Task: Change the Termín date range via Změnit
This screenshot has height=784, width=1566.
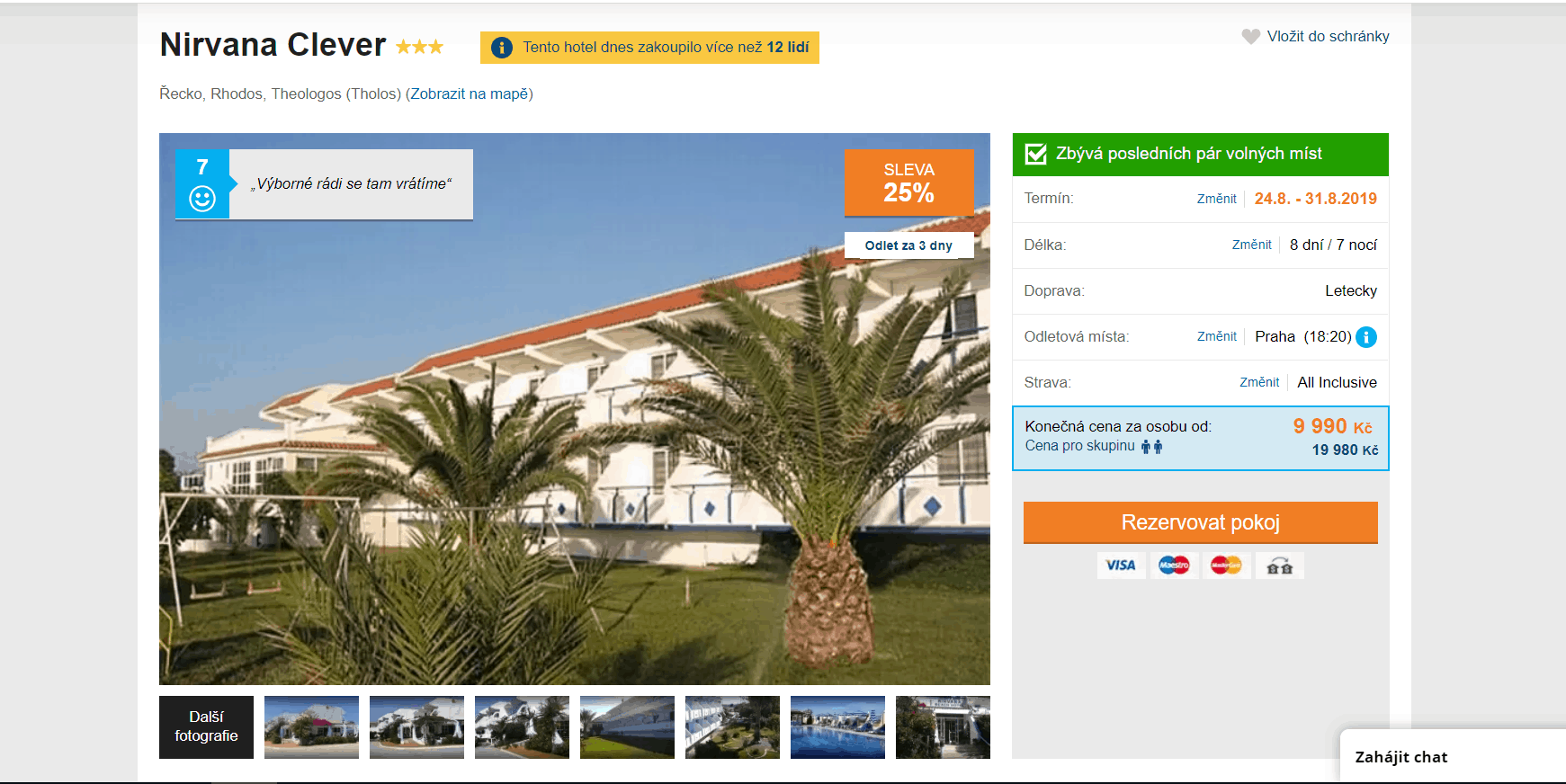Action: [1217, 199]
